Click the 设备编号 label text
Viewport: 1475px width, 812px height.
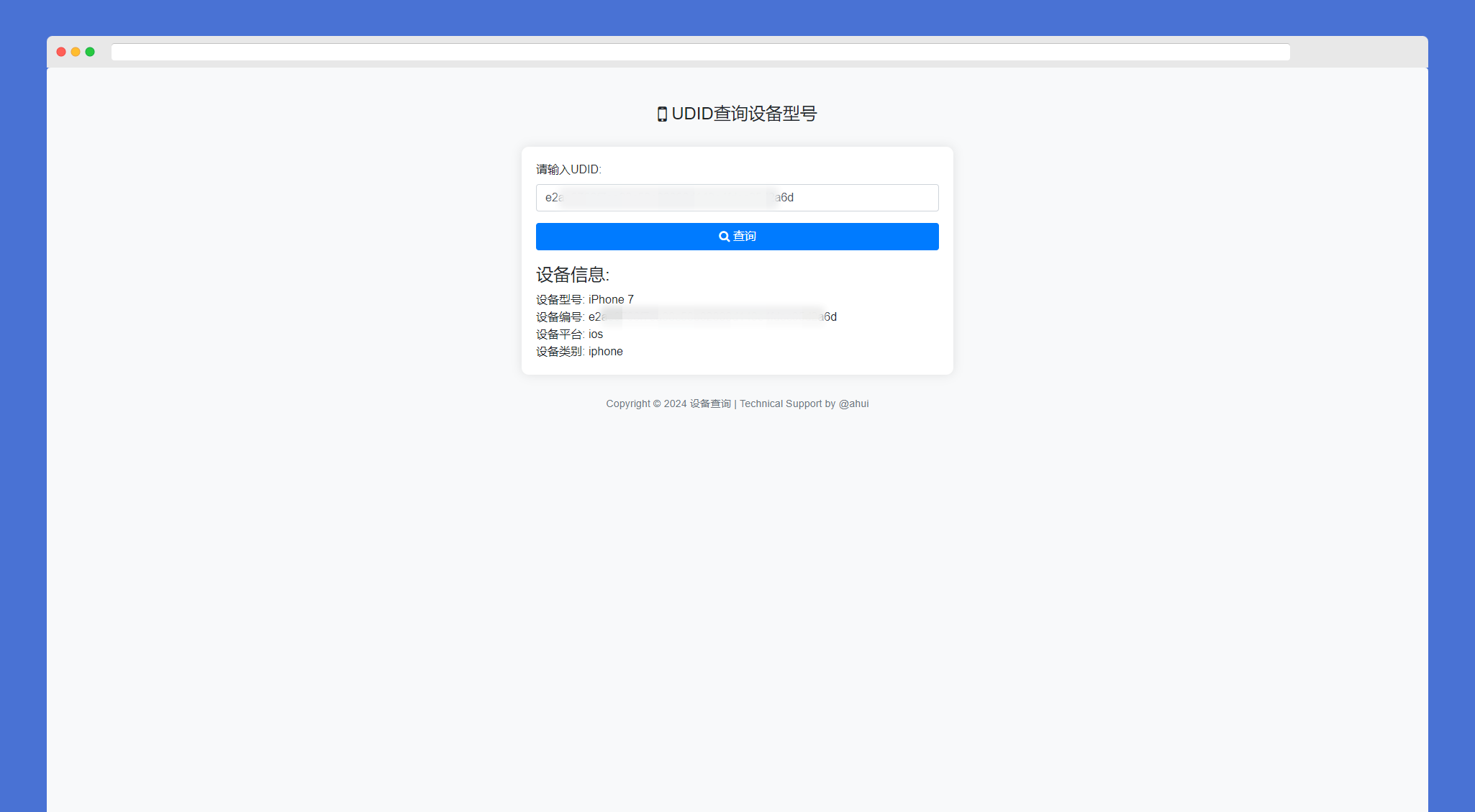pyautogui.click(x=559, y=317)
